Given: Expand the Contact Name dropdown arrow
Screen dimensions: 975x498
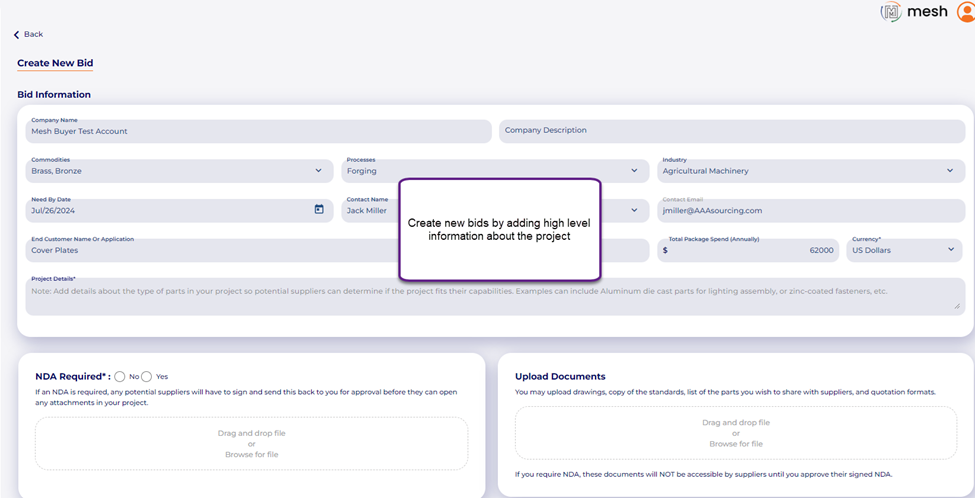Looking at the screenshot, I should tap(633, 210).
